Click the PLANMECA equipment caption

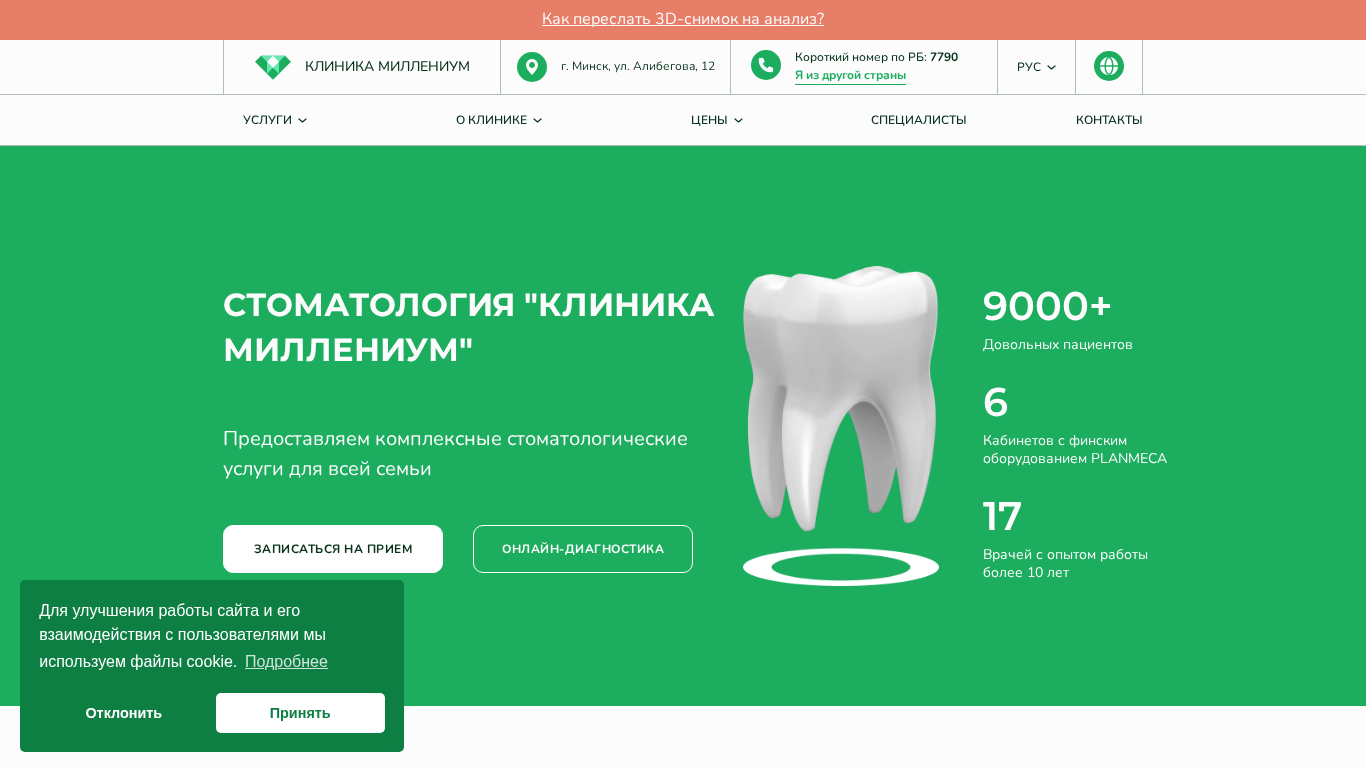(1075, 450)
